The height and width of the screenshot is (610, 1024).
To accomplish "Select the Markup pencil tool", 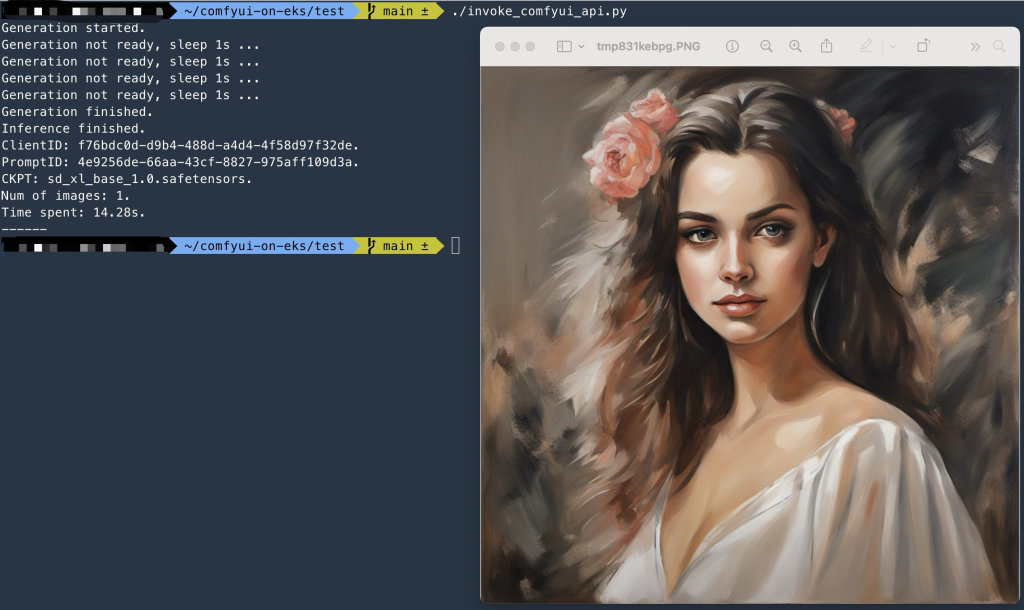I will tap(866, 45).
